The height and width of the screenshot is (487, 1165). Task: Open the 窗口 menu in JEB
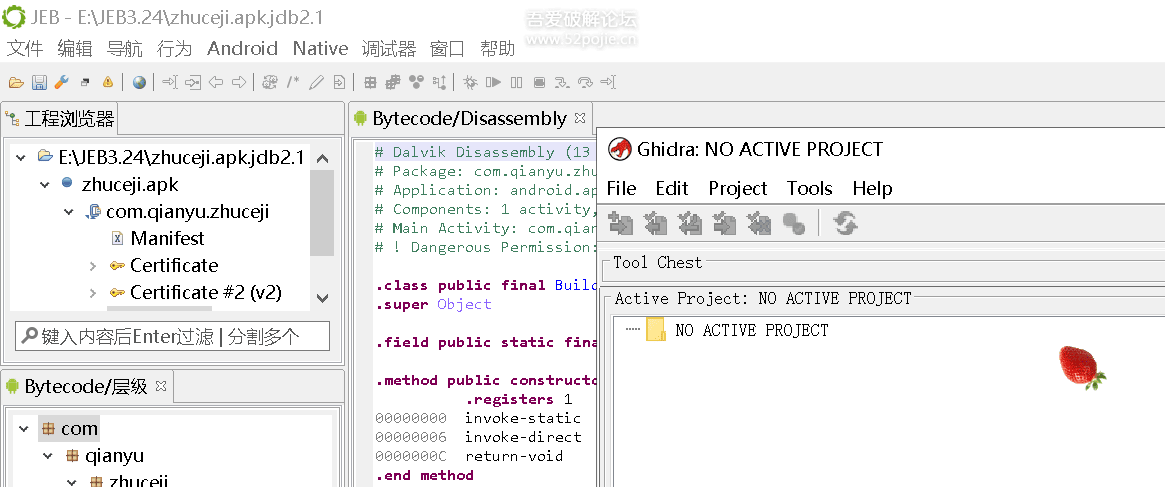point(447,49)
